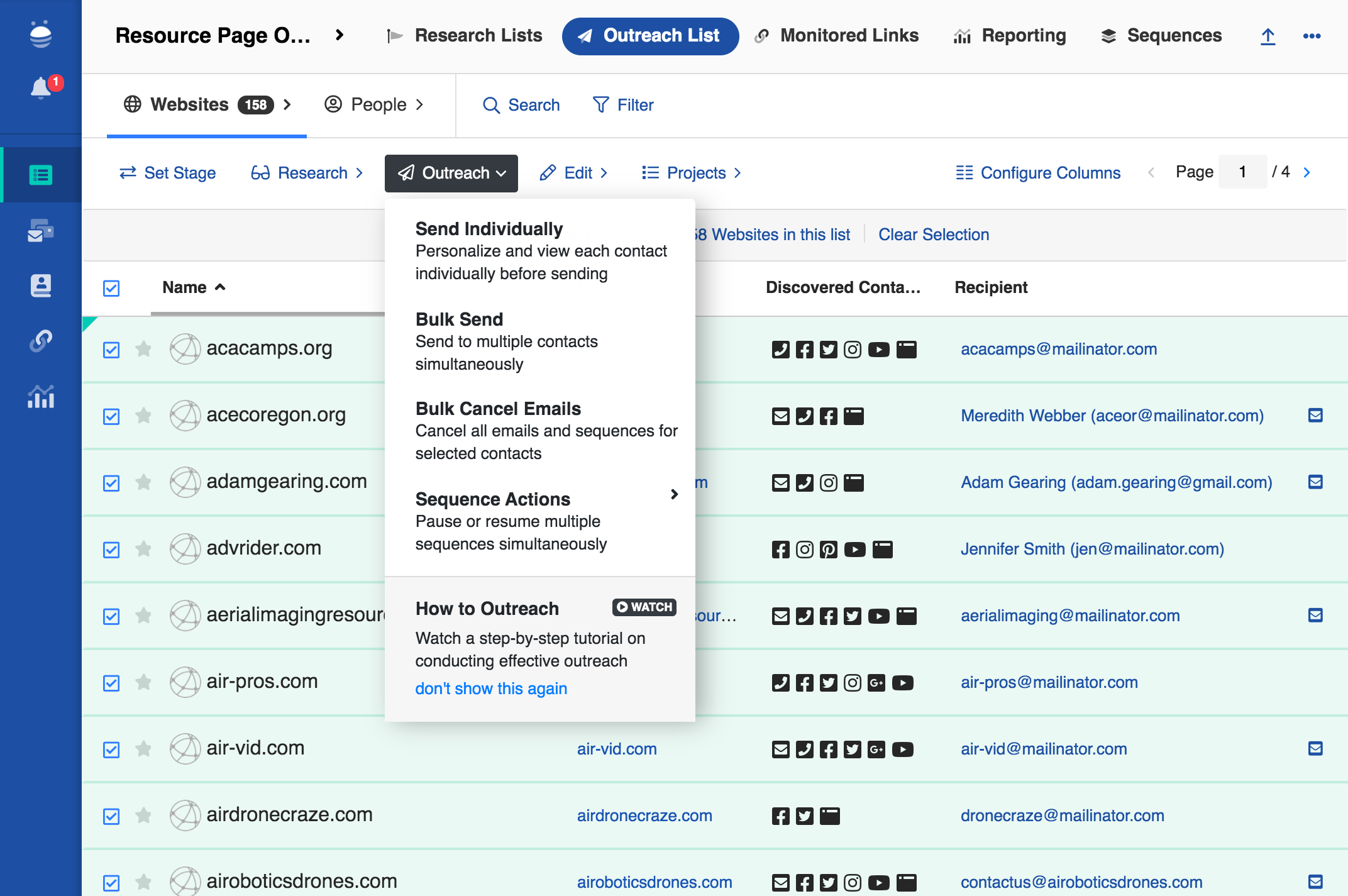Uncheck the air-vid.com checkbox
Screen dimensions: 1348x896
pyautogui.click(x=111, y=749)
